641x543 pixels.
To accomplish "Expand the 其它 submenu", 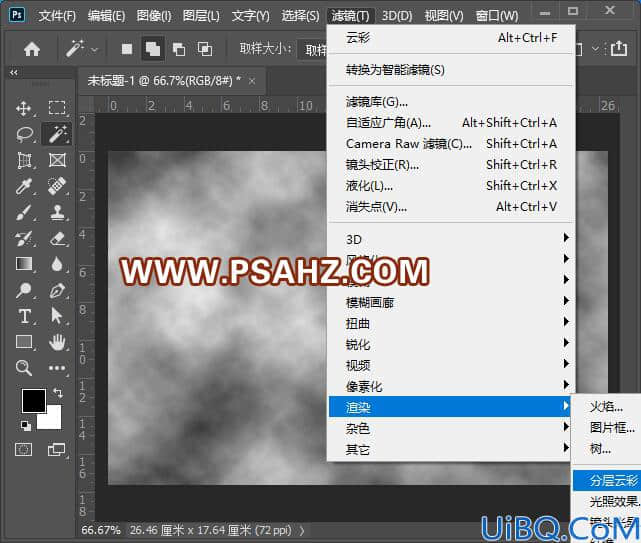I will [x=450, y=449].
